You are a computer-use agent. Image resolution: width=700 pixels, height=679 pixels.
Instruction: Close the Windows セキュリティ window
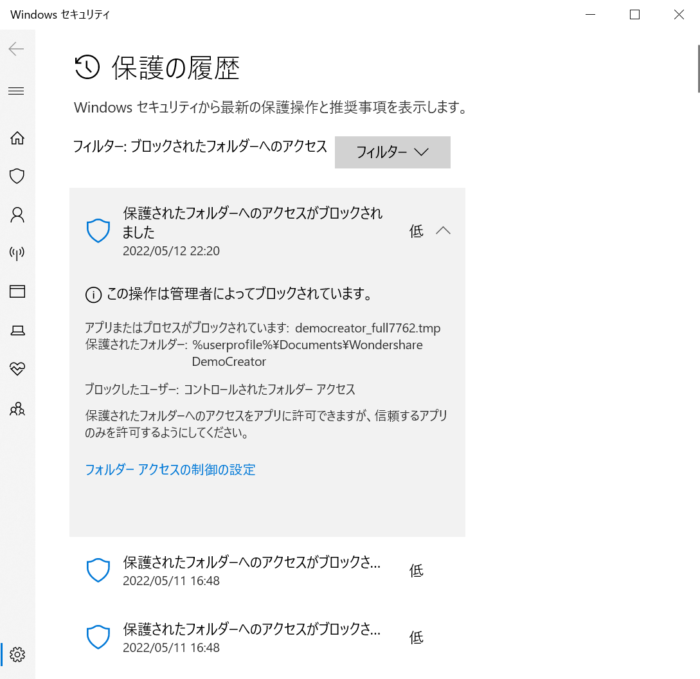(x=679, y=14)
